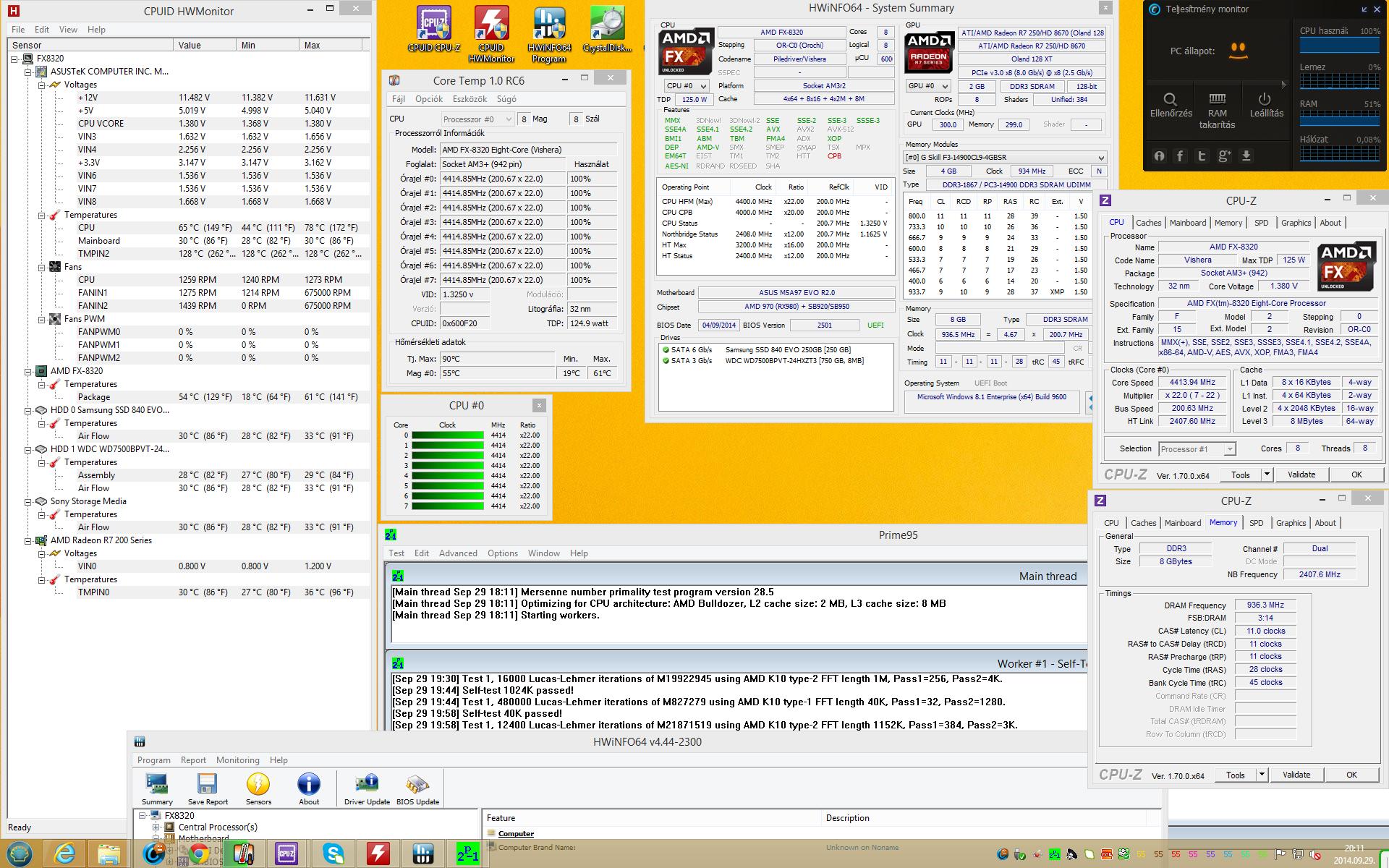Click Core 0 clock bar in CPU #0 window
Image resolution: width=1389 pixels, height=868 pixels.
[448, 435]
